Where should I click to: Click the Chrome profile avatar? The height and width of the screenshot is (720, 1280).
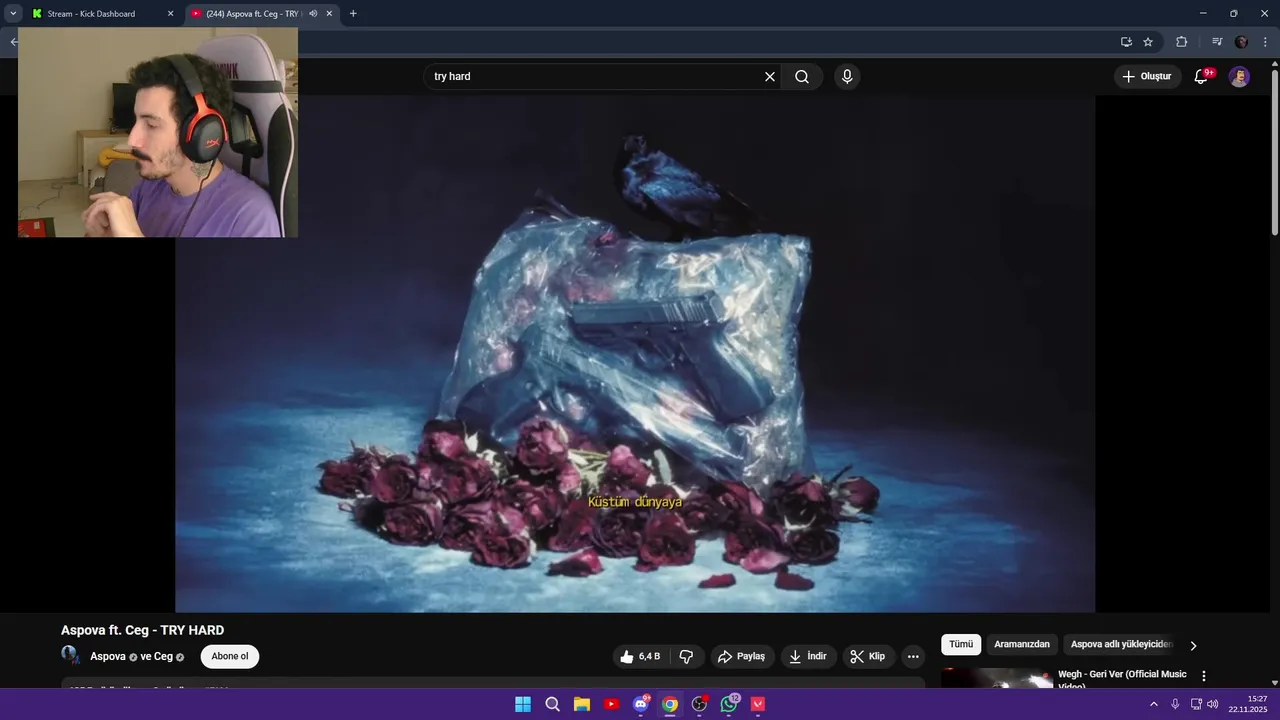[1242, 42]
